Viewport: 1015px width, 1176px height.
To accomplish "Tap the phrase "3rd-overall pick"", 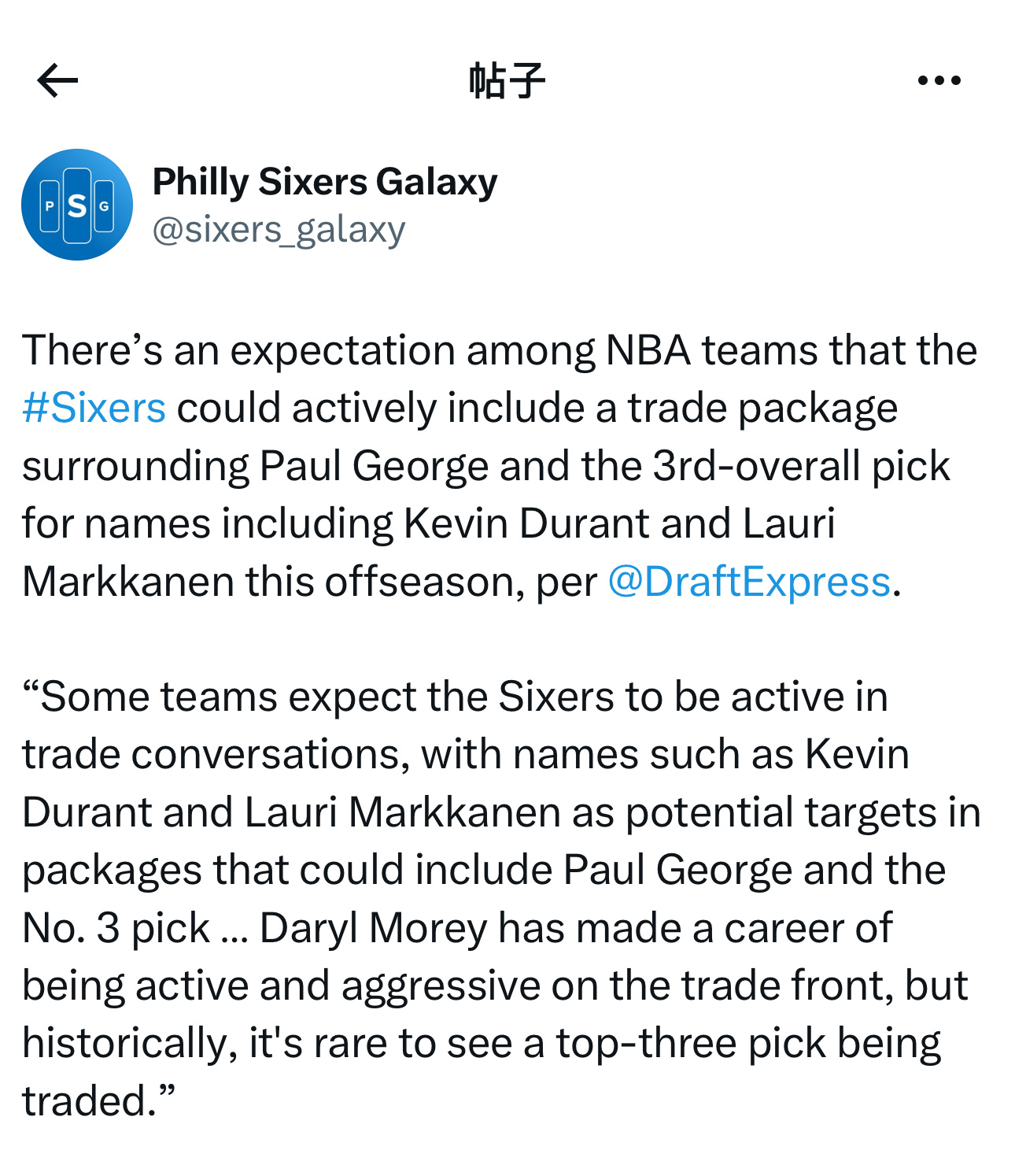I will point(801,466).
